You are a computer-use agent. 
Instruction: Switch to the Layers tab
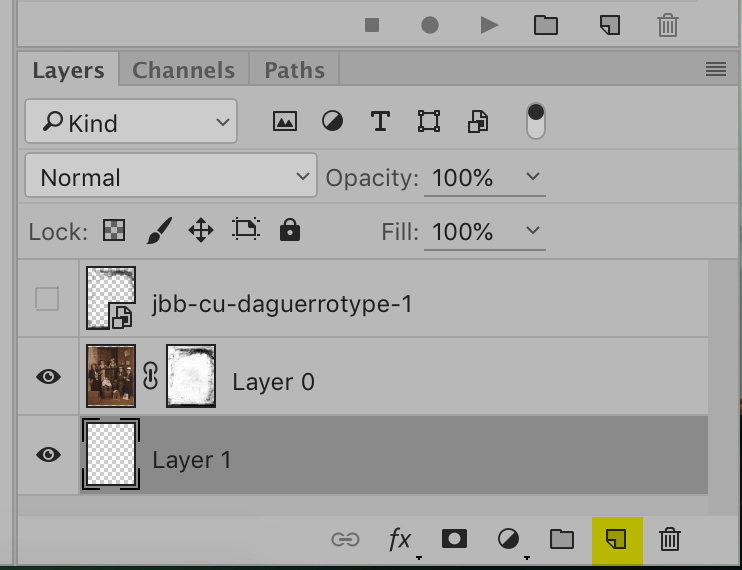click(x=68, y=70)
